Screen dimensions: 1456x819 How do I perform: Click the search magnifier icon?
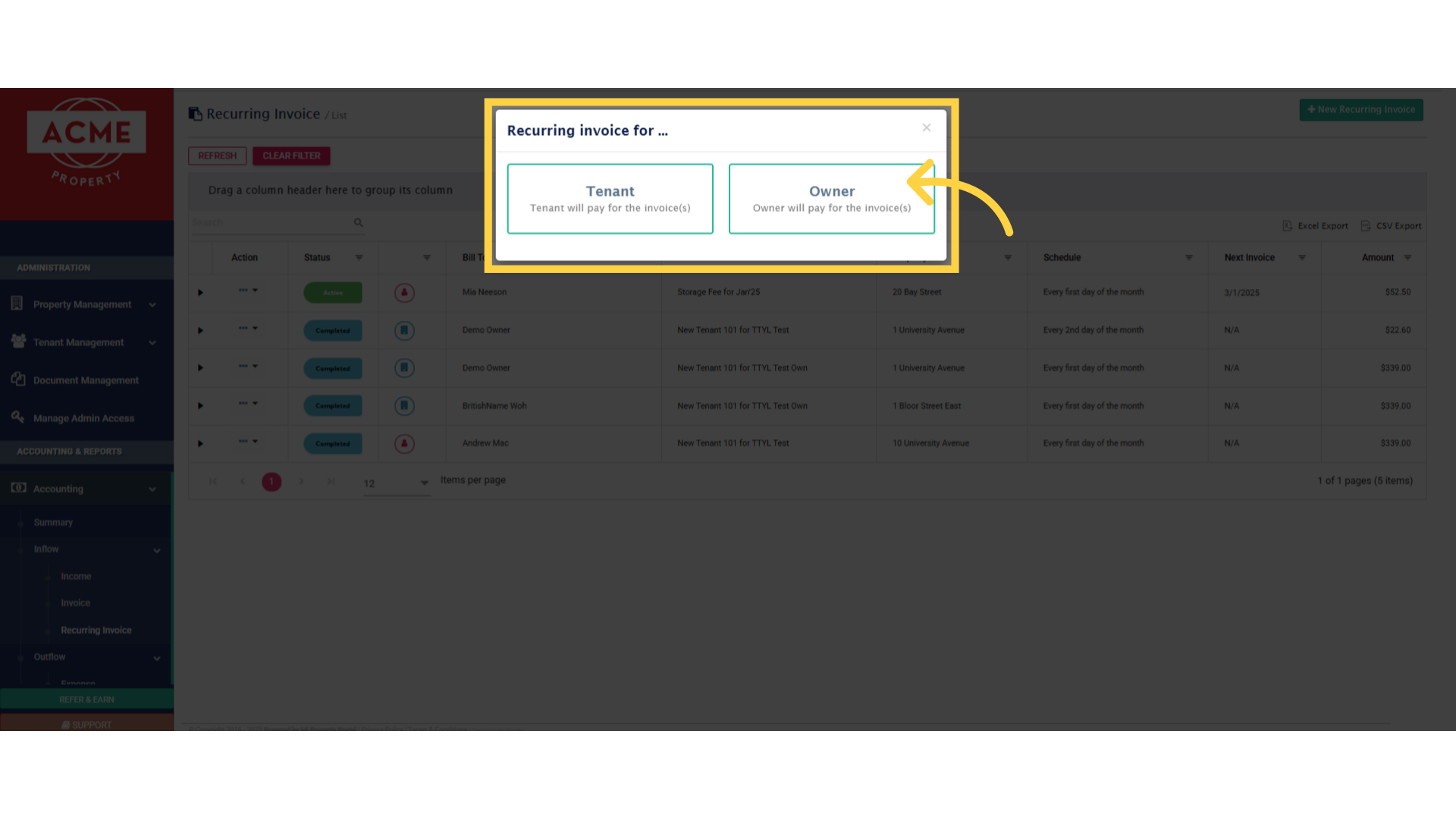point(358,222)
